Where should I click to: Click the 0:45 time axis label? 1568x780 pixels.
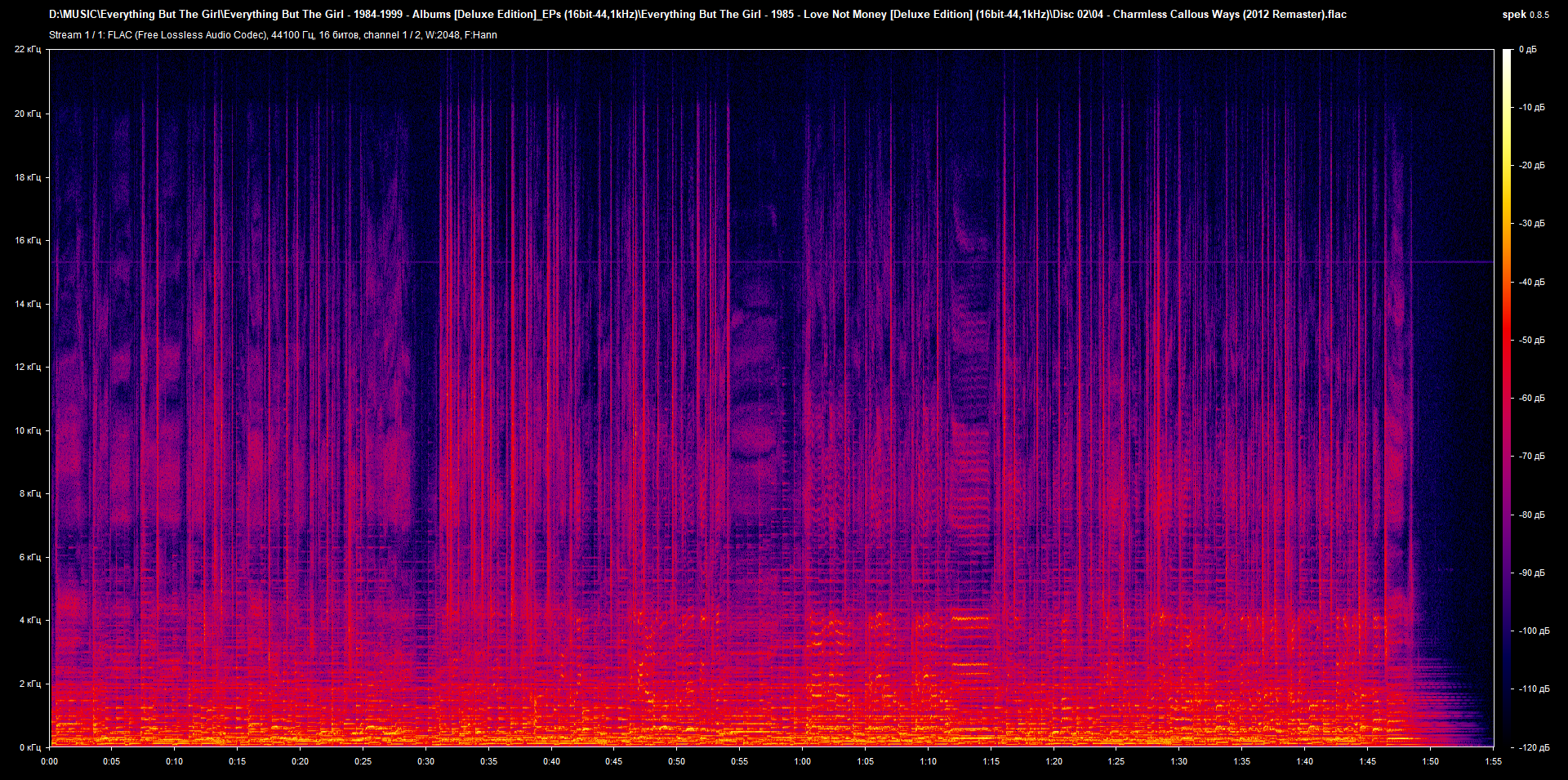tap(614, 761)
